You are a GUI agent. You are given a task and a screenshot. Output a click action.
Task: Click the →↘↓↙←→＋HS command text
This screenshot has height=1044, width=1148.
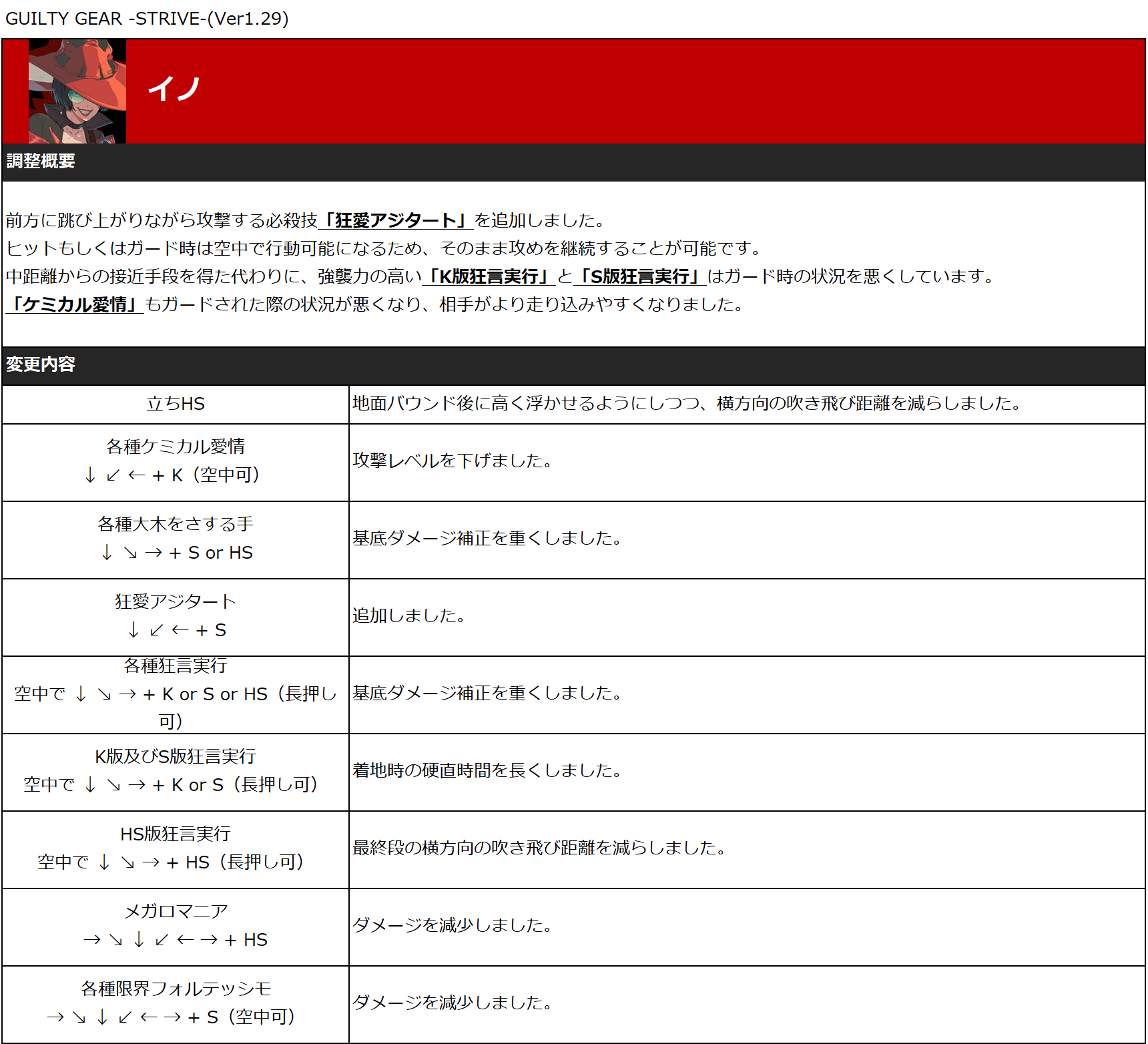(x=176, y=940)
